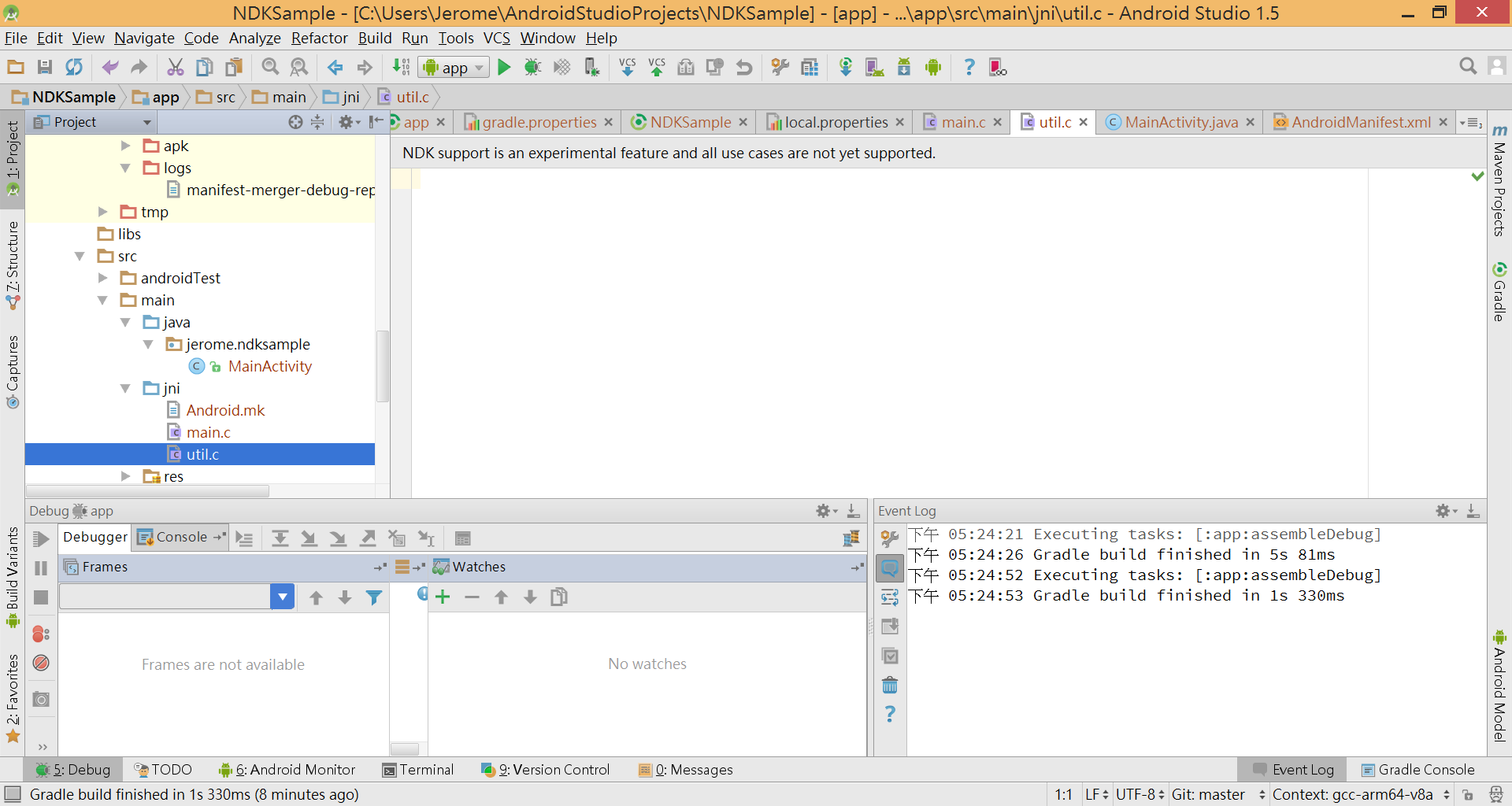Click Step Over in debugger toolbar

coord(280,538)
